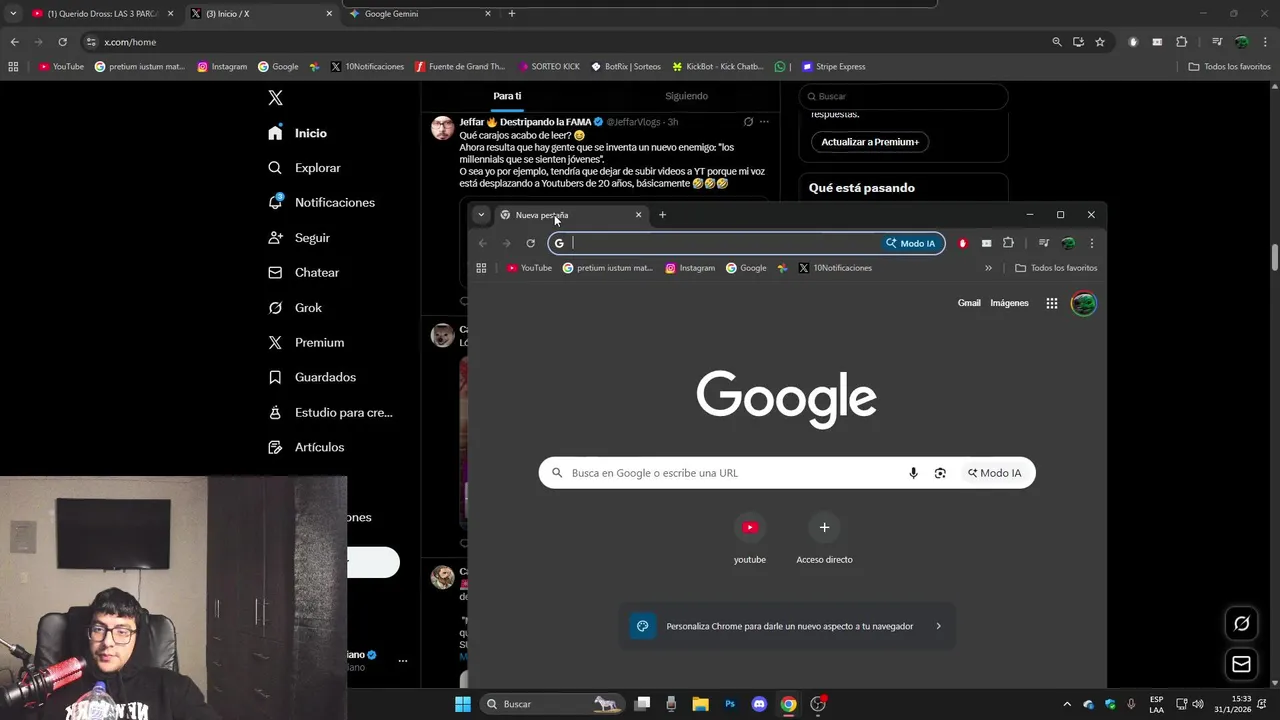Select the Nueva pestaña tab
The height and width of the screenshot is (720, 1280).
pyautogui.click(x=571, y=215)
